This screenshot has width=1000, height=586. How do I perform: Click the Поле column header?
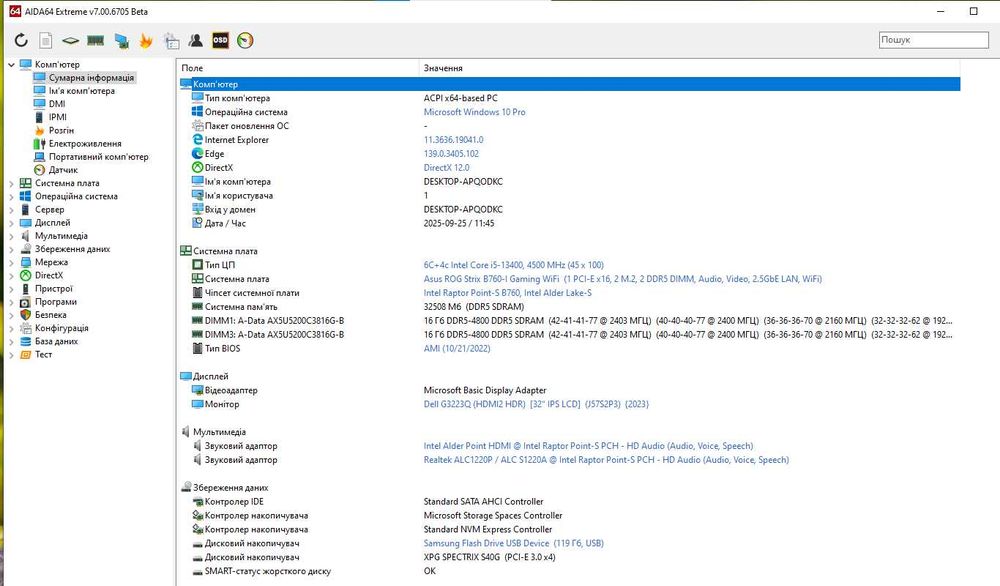pyautogui.click(x=297, y=68)
